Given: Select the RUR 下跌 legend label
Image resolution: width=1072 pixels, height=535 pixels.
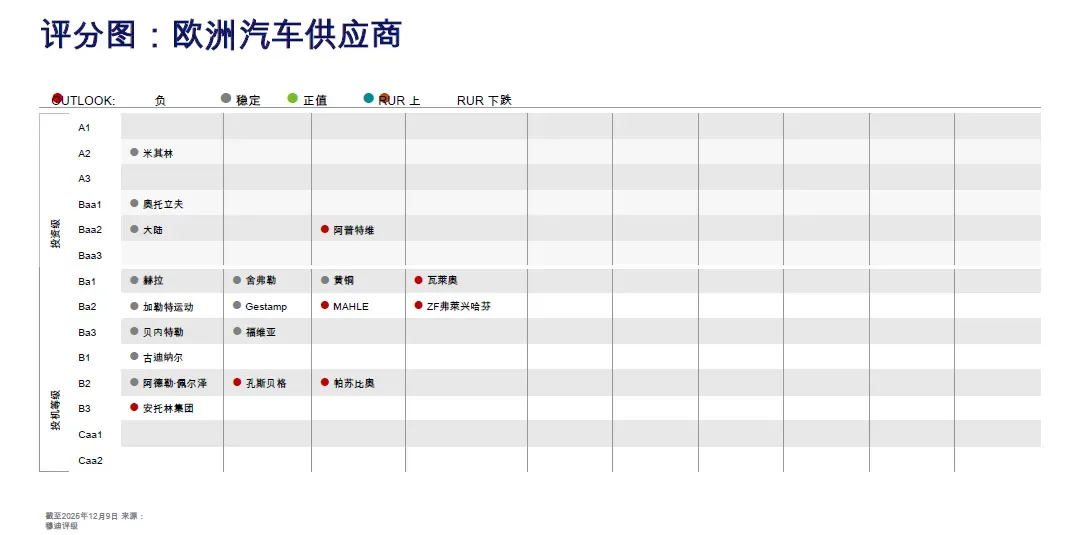Looking at the screenshot, I should pos(484,100).
